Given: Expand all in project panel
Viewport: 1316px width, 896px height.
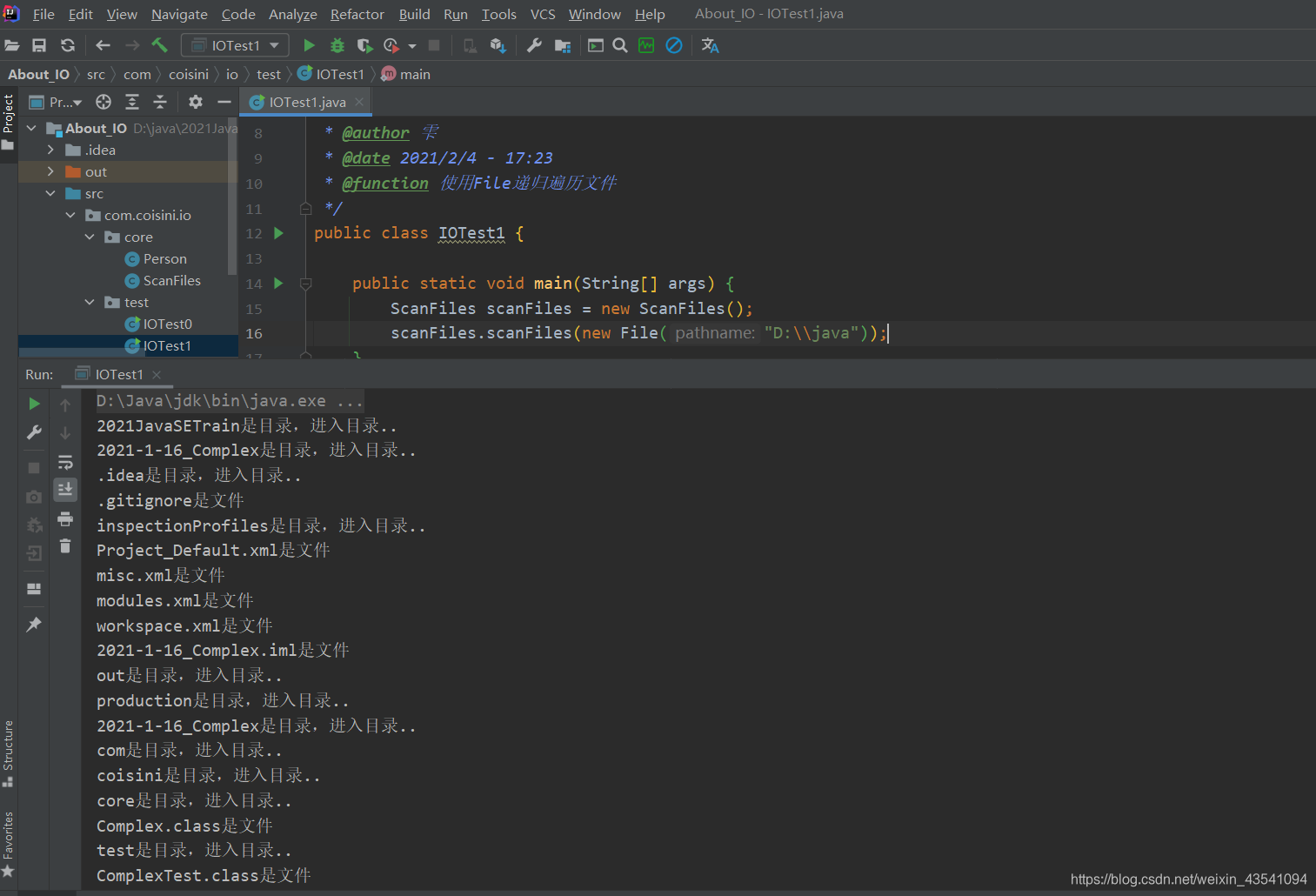Looking at the screenshot, I should point(132,102).
